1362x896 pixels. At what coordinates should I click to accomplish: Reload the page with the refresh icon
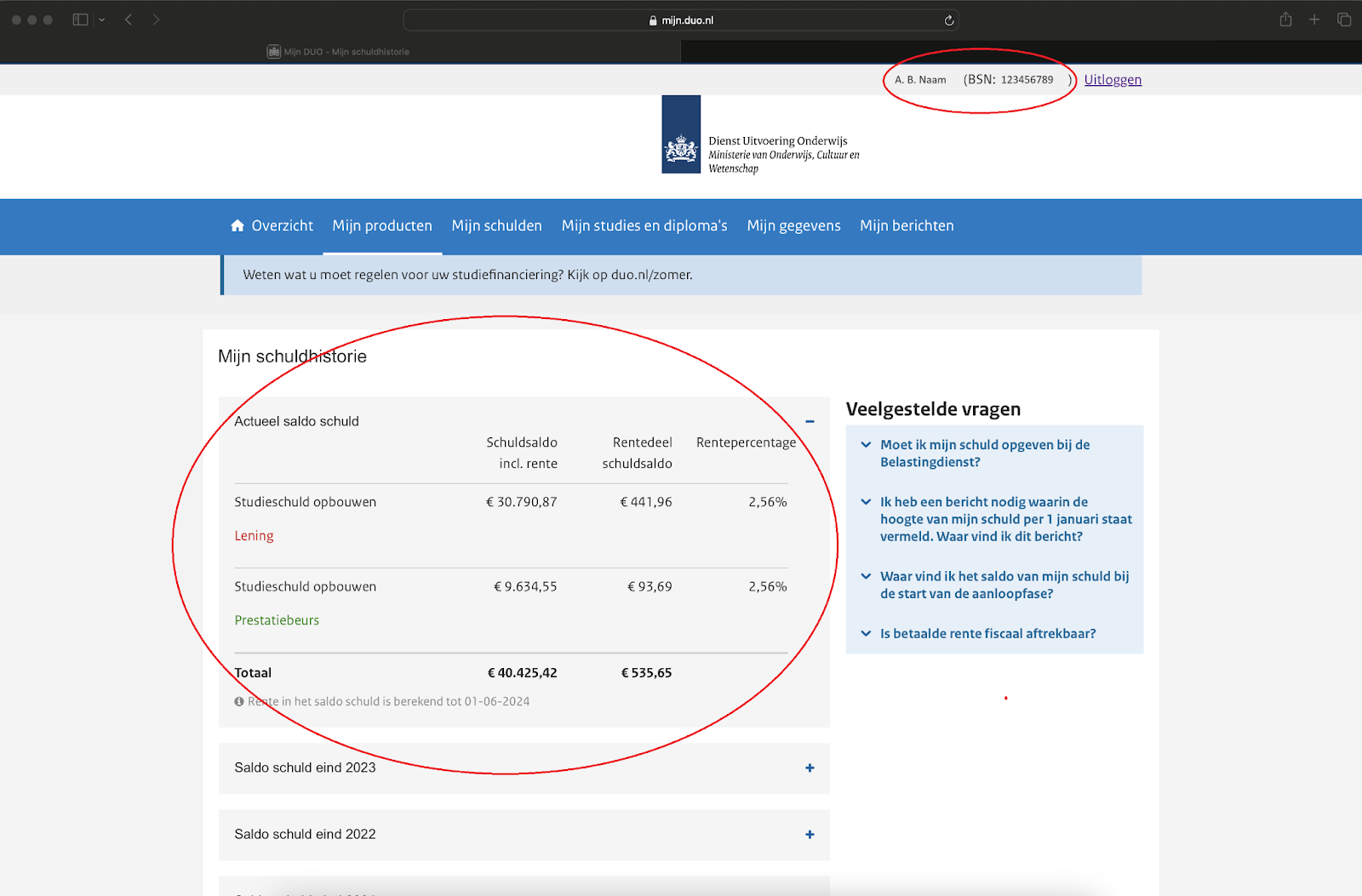(x=949, y=20)
